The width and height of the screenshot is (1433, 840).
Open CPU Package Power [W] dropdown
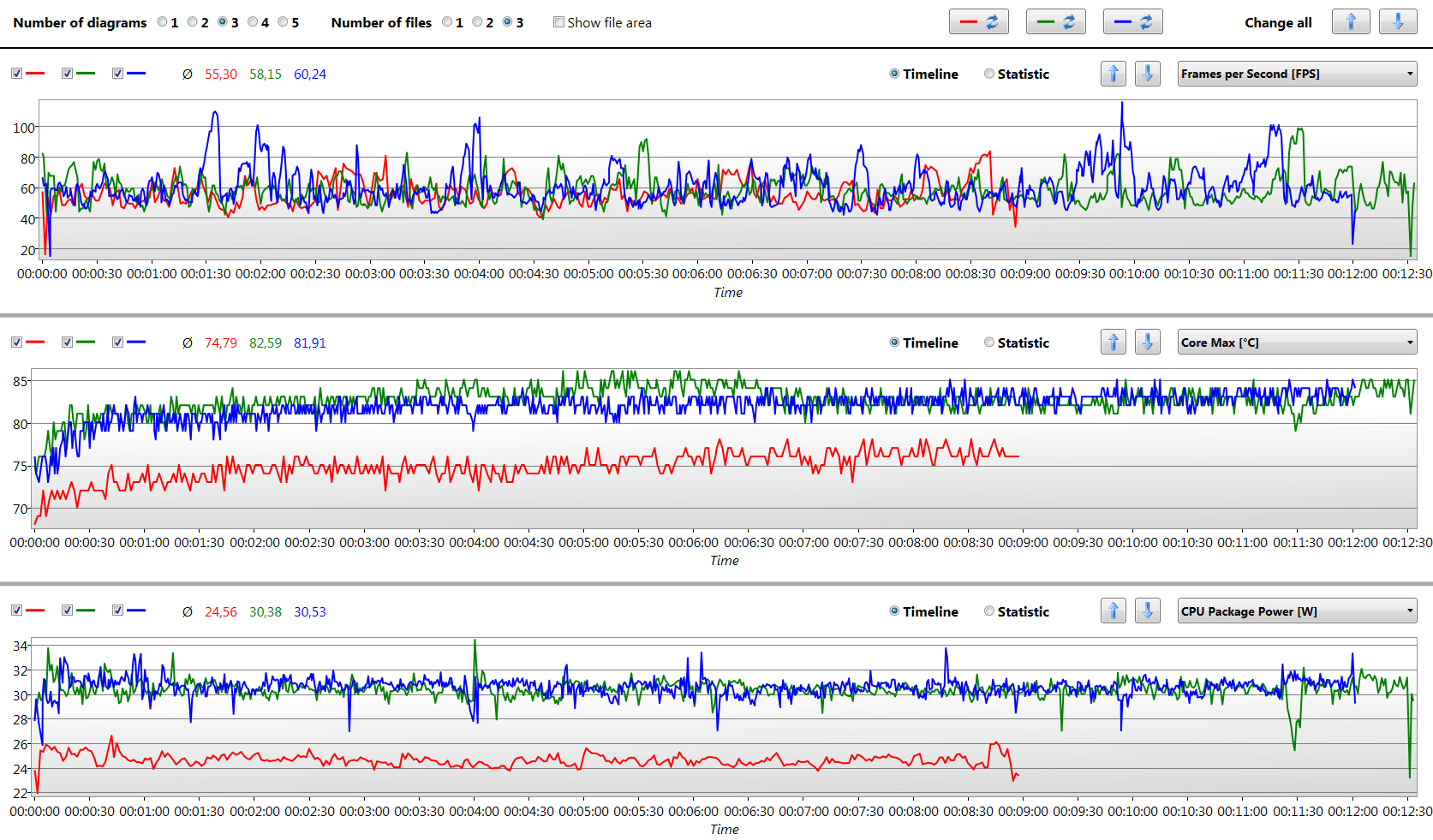(x=1298, y=611)
